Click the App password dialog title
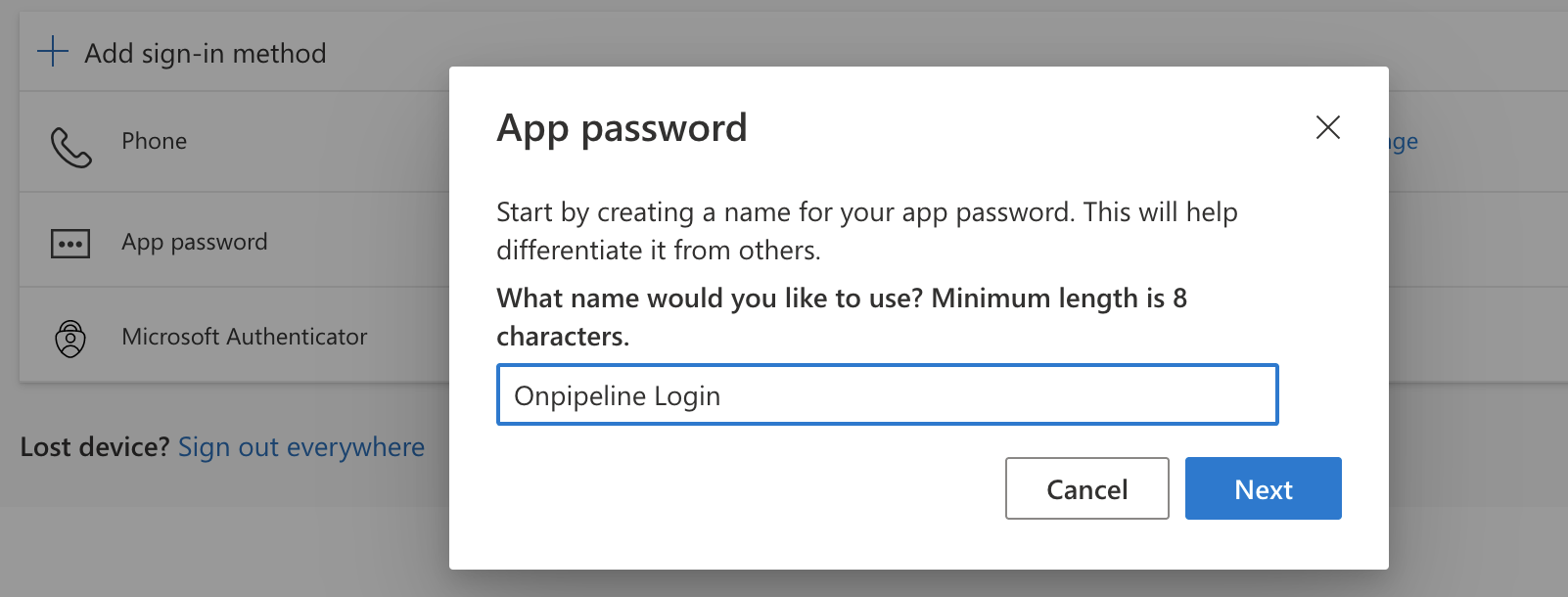The image size is (1568, 597). point(623,126)
